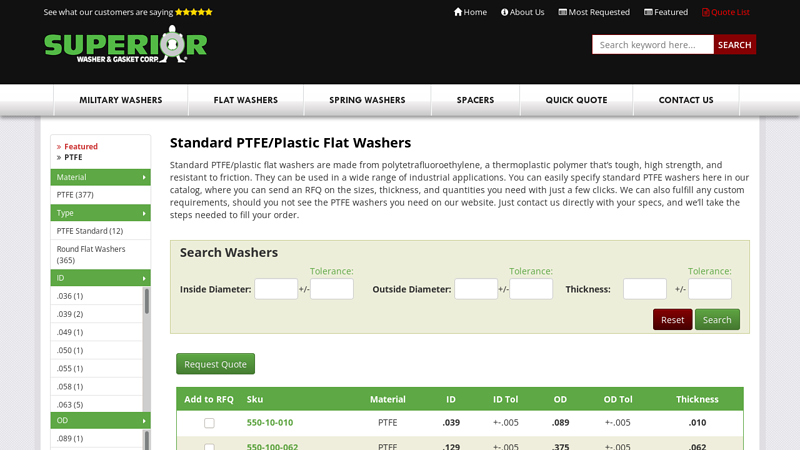Open the Flat Washers menu
This screenshot has width=800, height=450.
[245, 100]
